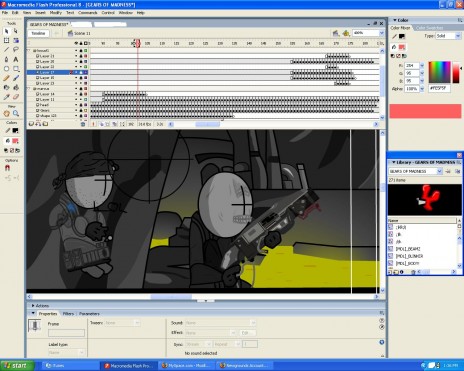Switch to the Filters tab

pyautogui.click(x=68, y=314)
